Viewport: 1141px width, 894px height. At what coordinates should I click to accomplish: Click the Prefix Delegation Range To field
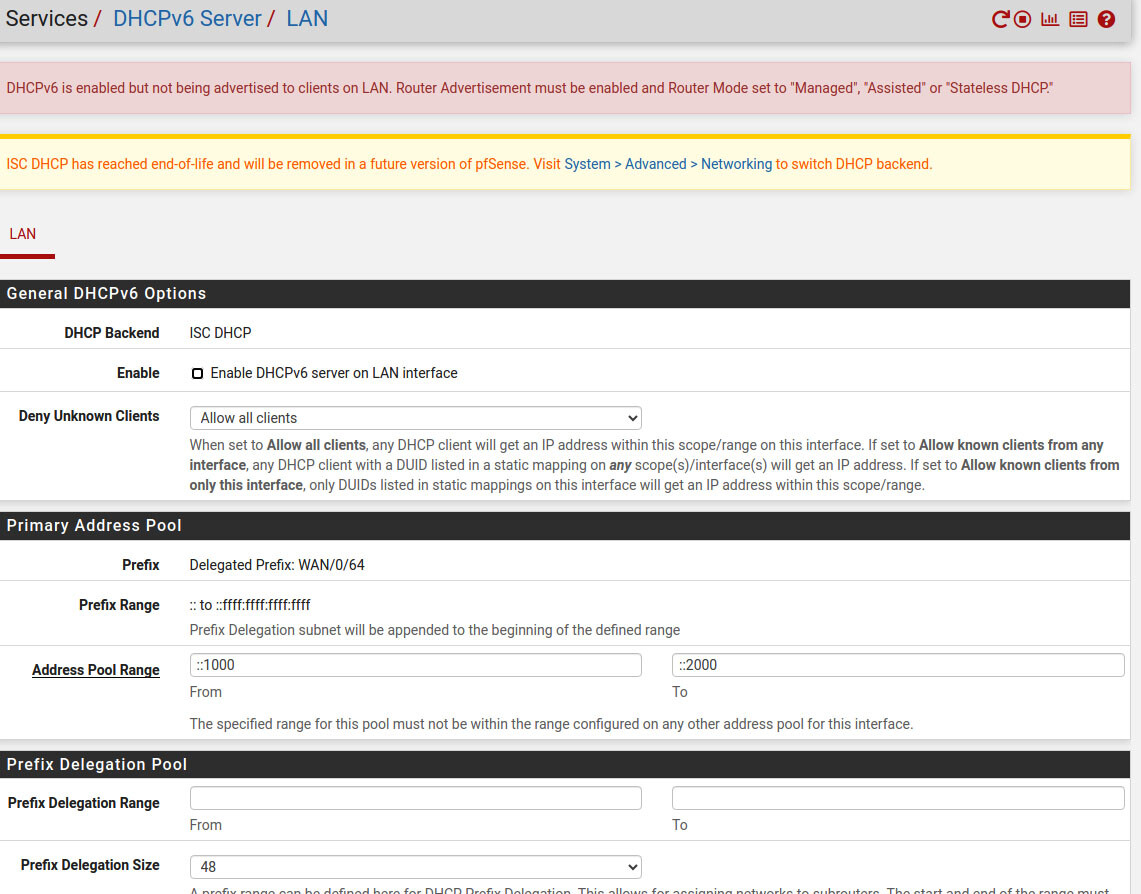point(898,798)
